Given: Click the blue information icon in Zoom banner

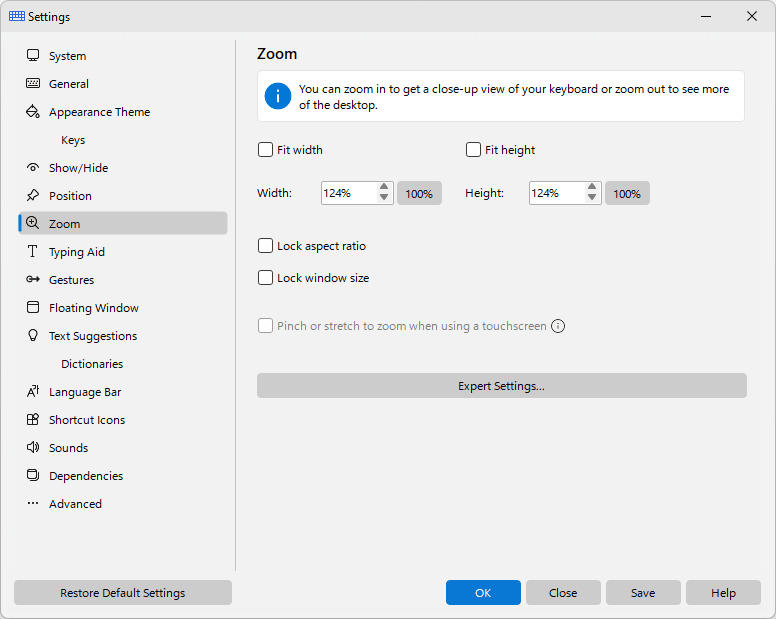Looking at the screenshot, I should (x=278, y=96).
